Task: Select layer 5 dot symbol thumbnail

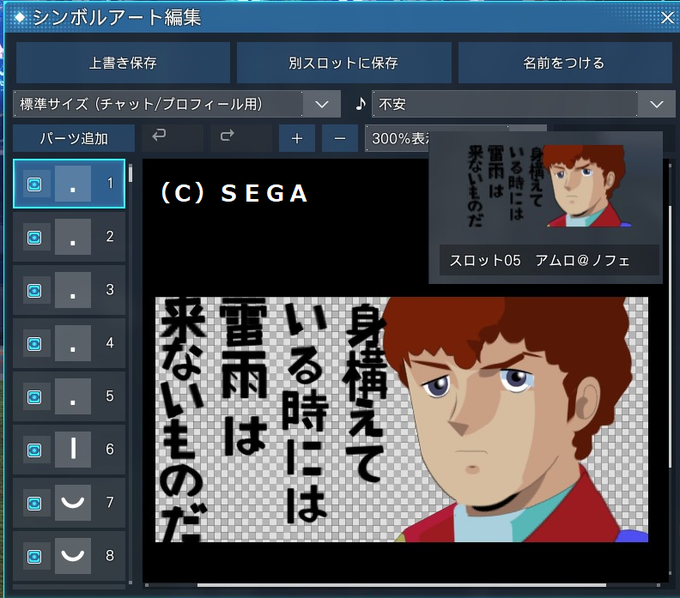Action: point(73,396)
